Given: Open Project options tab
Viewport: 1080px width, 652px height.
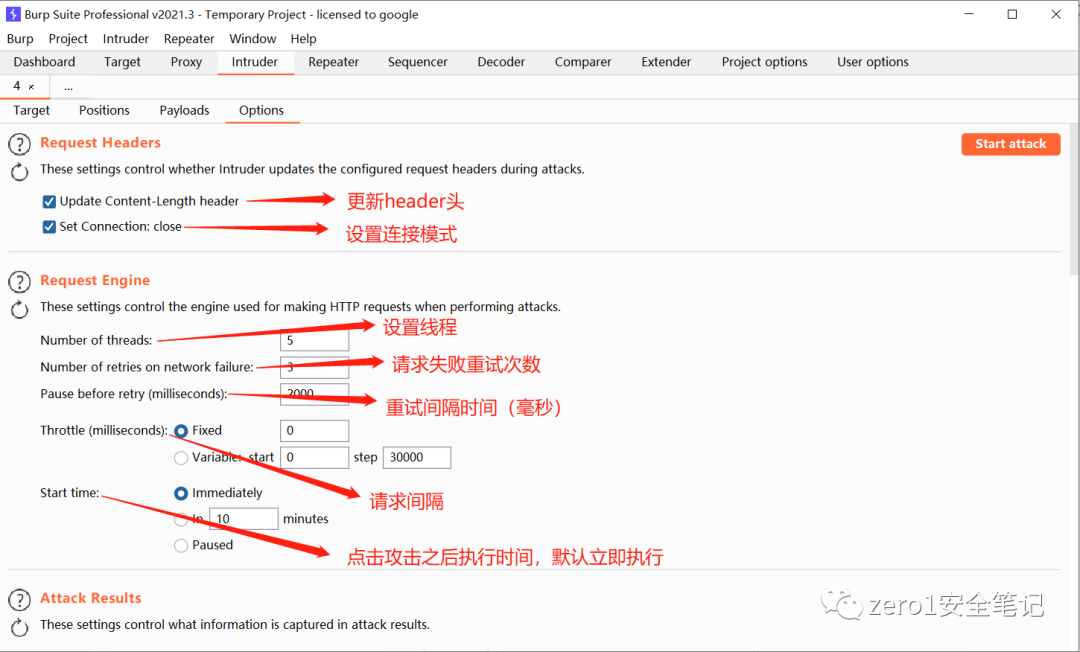Looking at the screenshot, I should point(765,62).
